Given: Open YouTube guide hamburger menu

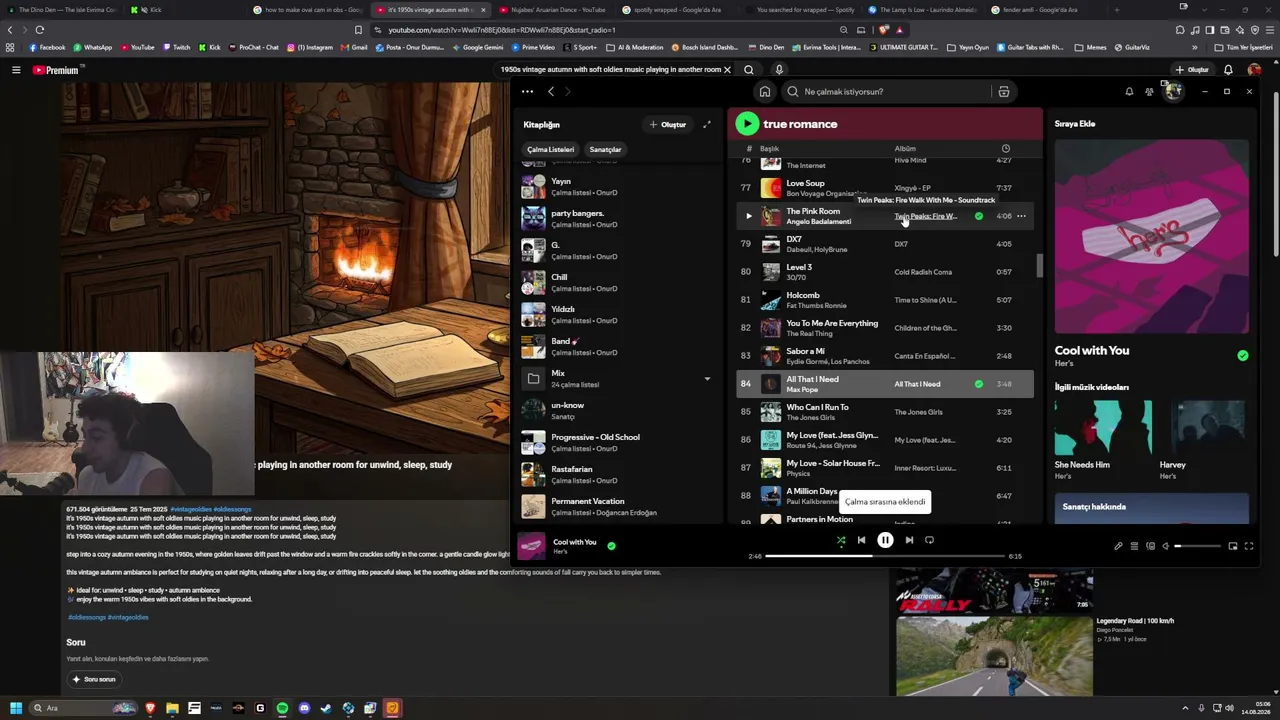Looking at the screenshot, I should click(16, 70).
